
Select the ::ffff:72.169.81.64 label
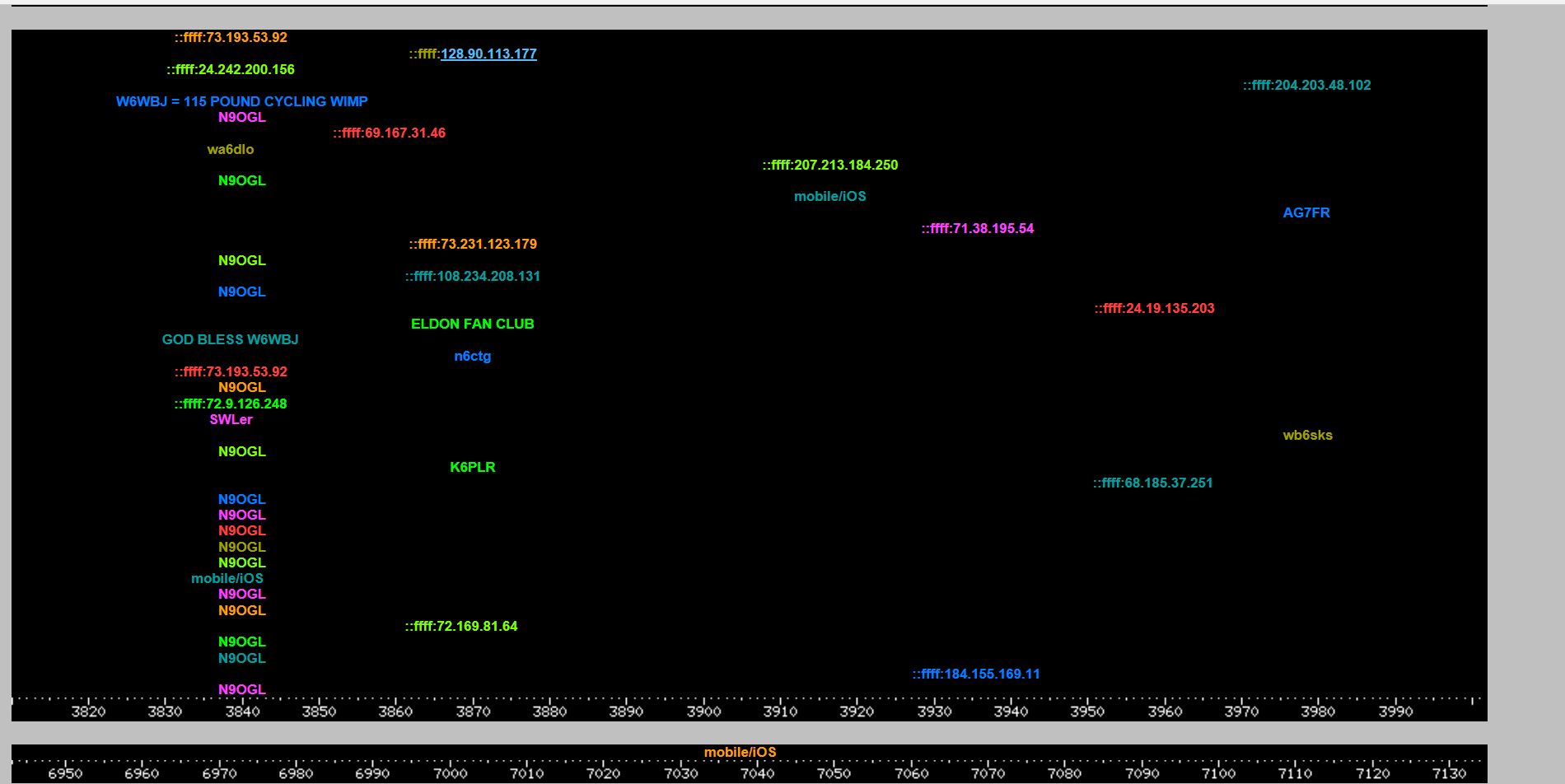tap(461, 626)
